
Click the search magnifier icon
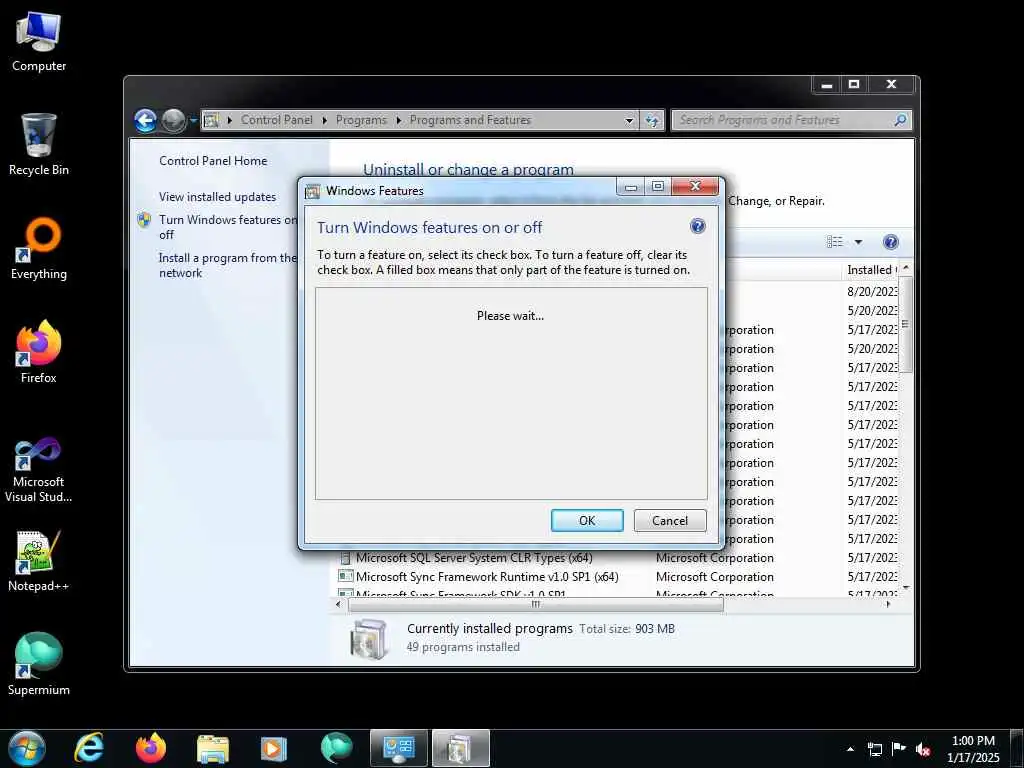(901, 120)
